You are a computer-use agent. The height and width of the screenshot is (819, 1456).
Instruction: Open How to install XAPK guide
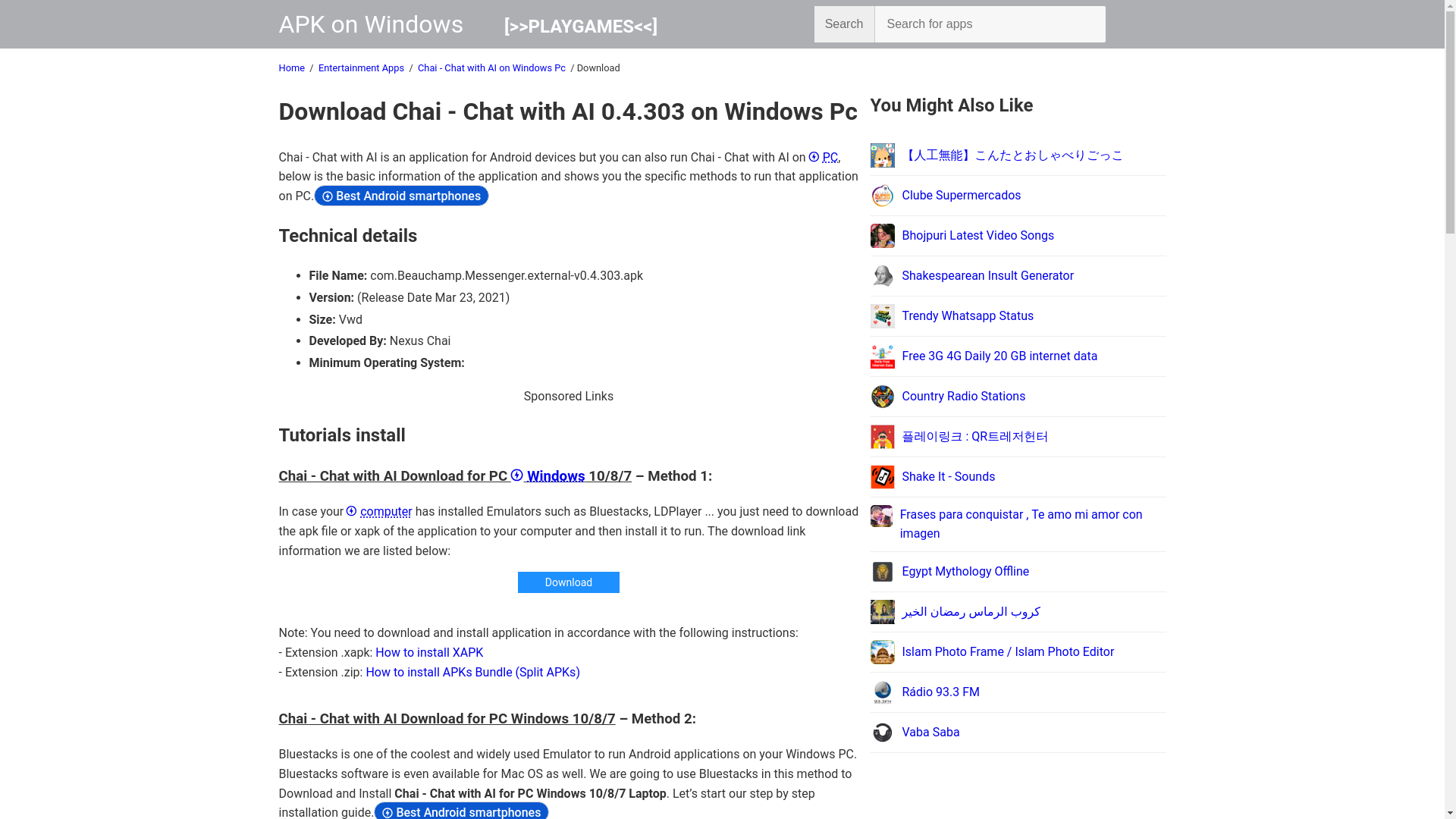429,653
